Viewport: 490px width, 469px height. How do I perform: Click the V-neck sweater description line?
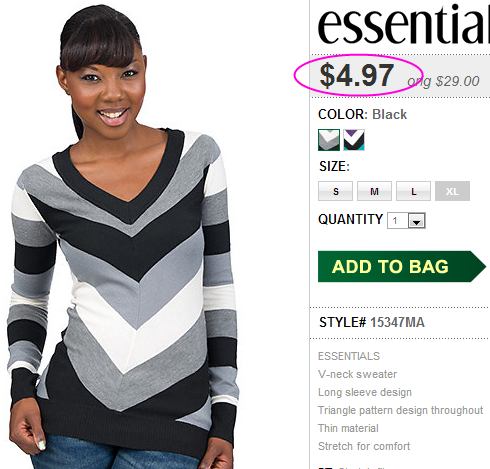coord(357,374)
